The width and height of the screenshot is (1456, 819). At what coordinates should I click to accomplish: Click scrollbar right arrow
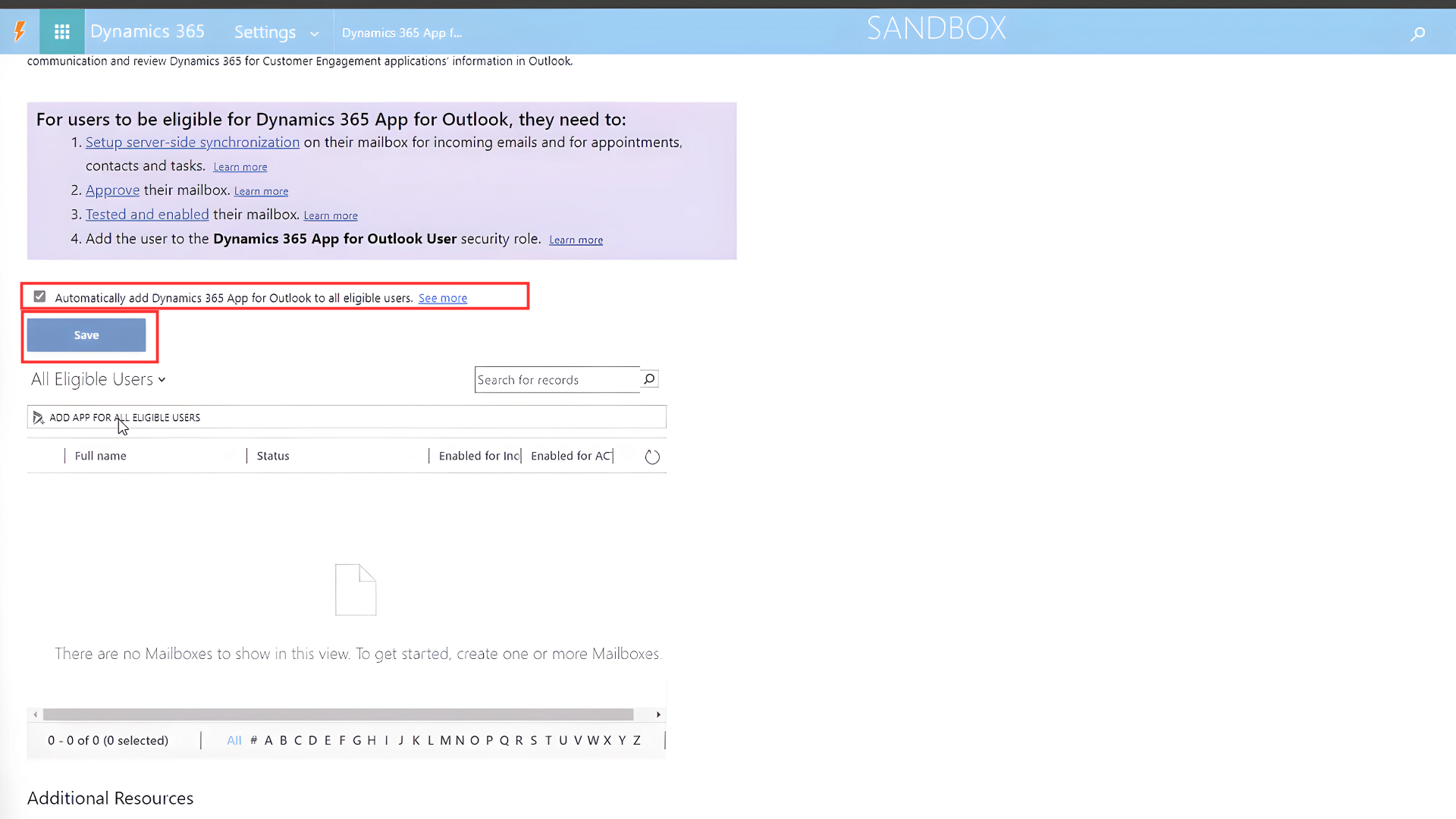tap(658, 715)
